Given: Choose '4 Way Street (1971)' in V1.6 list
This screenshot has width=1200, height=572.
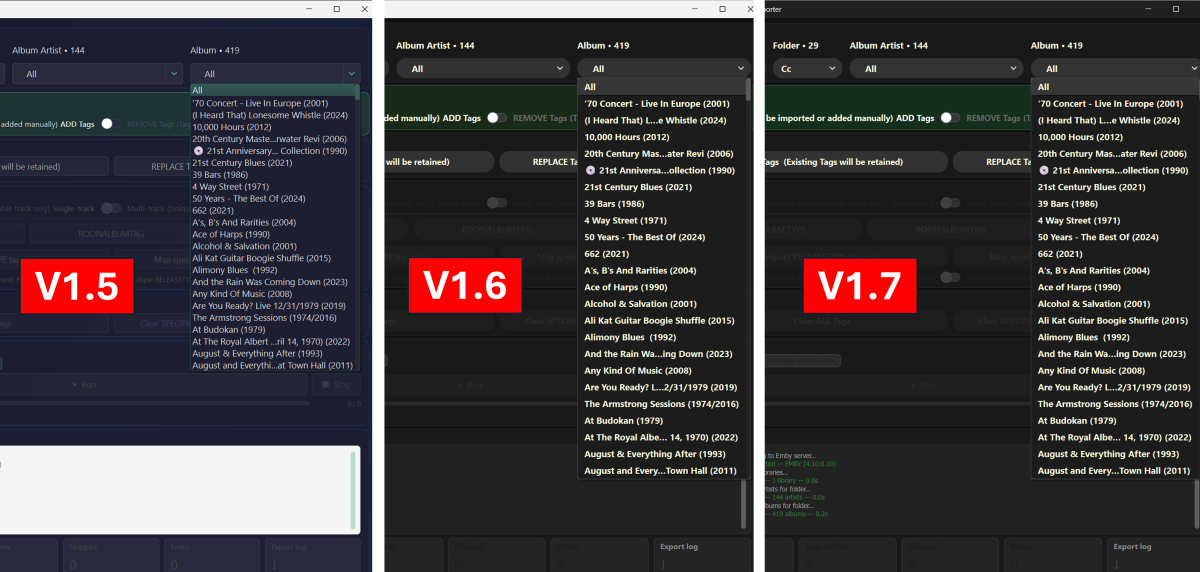Looking at the screenshot, I should 660,220.
